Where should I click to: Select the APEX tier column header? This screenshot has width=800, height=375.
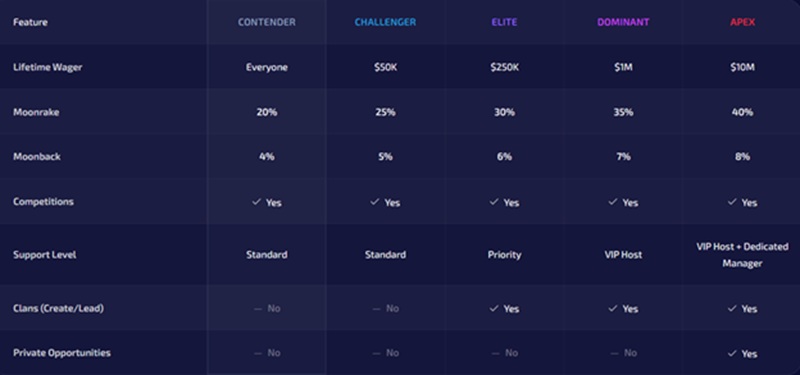(x=742, y=22)
